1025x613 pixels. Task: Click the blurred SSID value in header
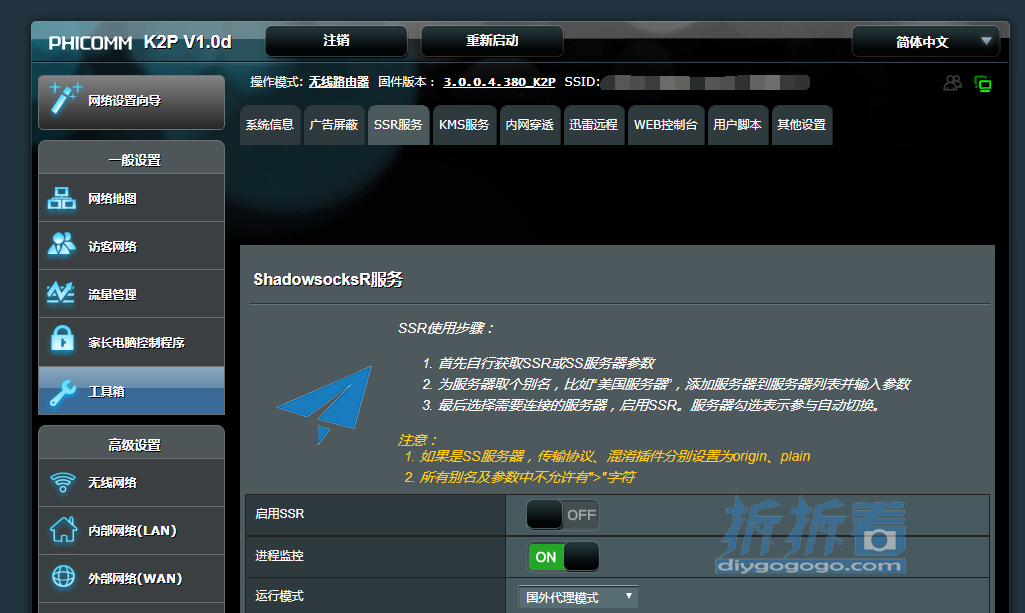(705, 82)
